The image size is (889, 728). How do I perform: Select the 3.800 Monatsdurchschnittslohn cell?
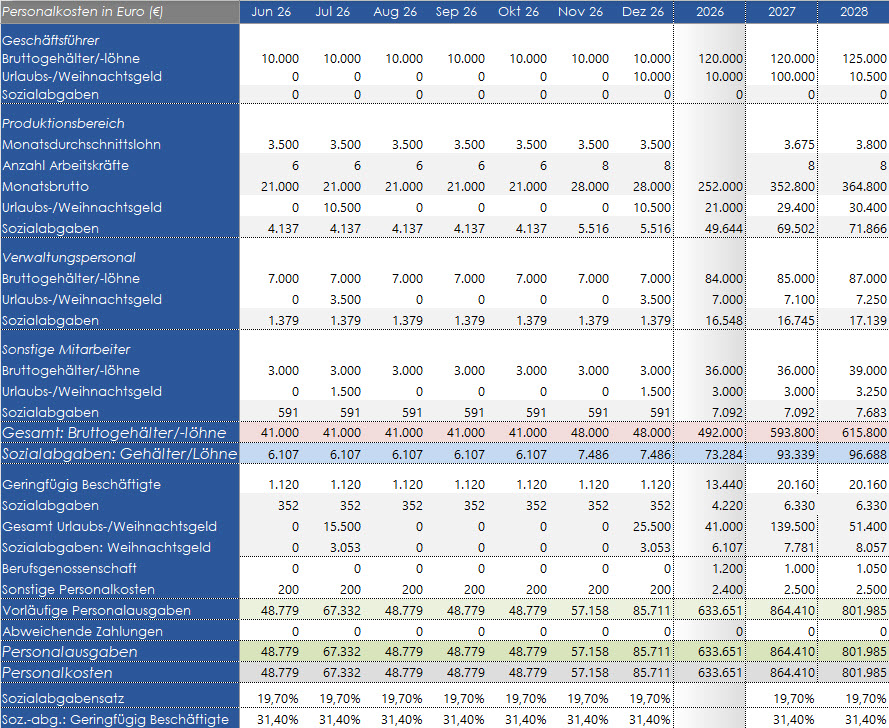(x=871, y=145)
